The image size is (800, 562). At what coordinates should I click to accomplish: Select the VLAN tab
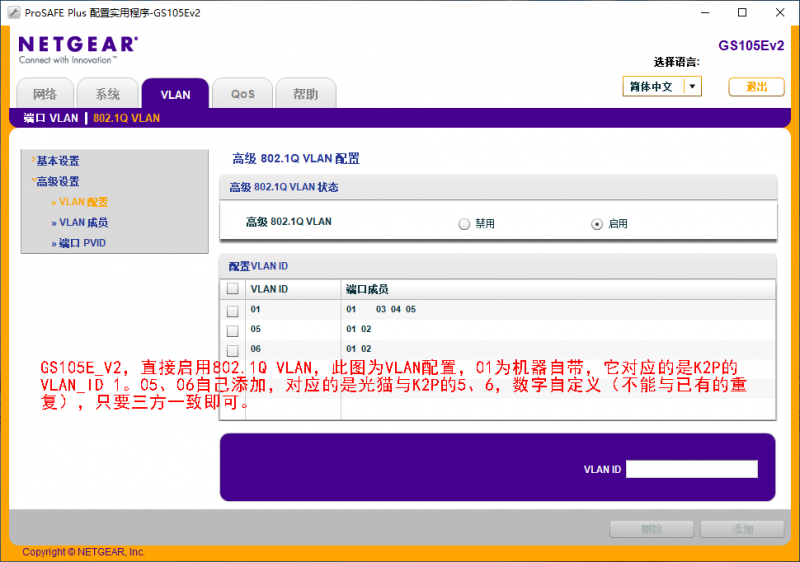tap(175, 94)
